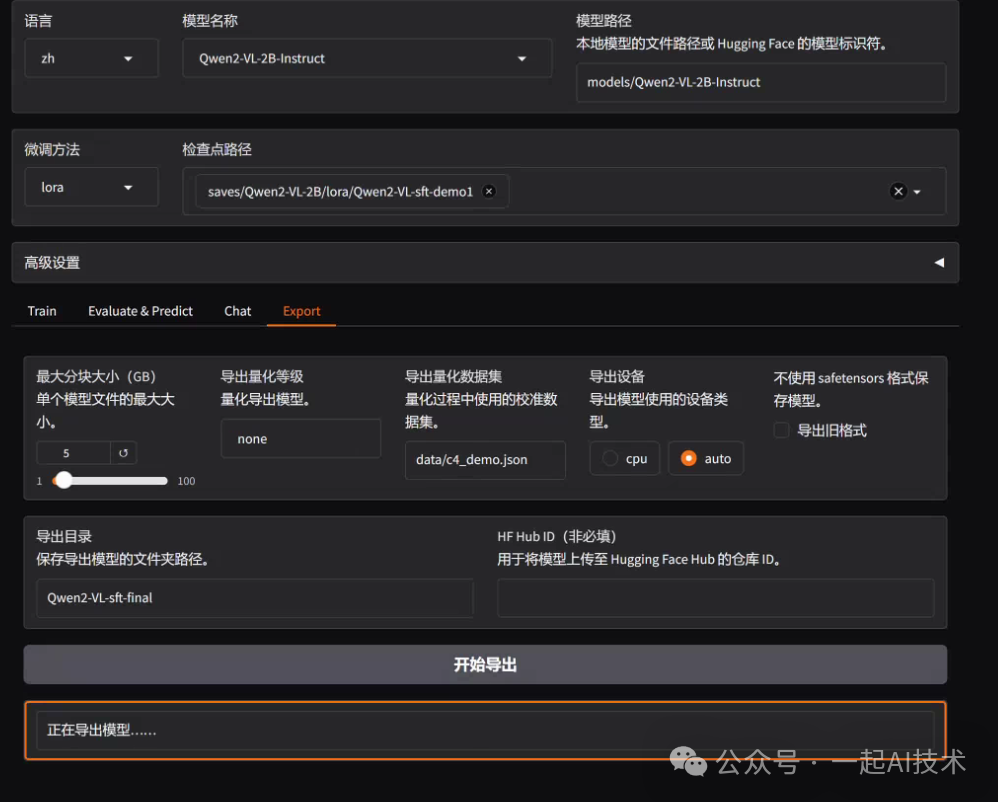Viewport: 998px width, 802px height.
Task: Switch to the Chat tab
Action: point(237,311)
